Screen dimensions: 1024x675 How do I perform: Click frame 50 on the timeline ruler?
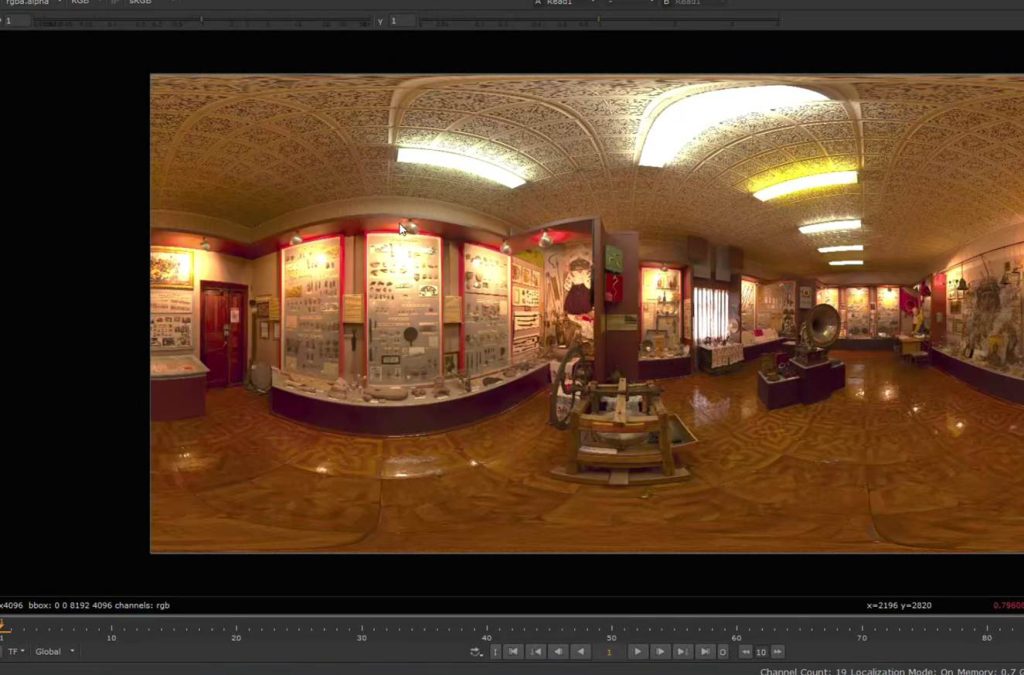point(611,632)
